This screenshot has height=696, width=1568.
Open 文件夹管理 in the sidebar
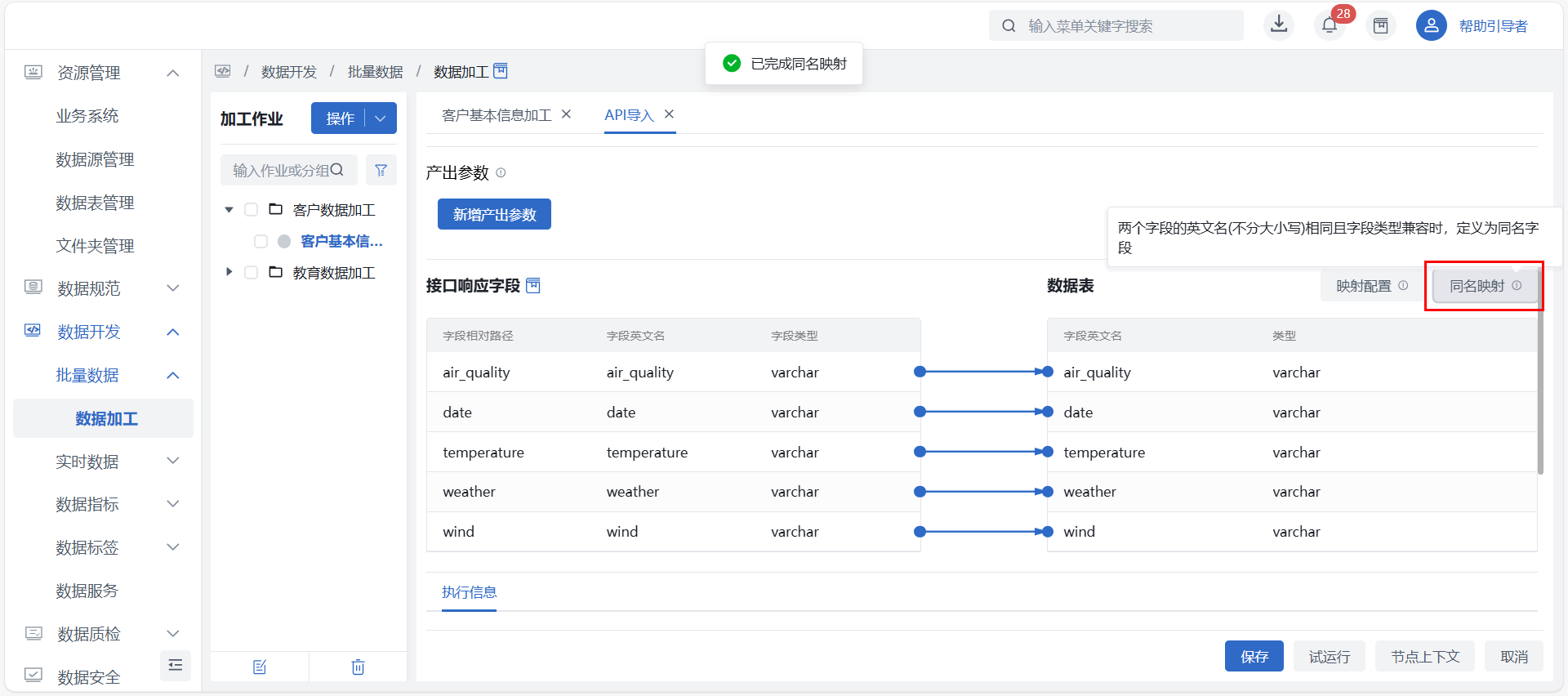pyautogui.click(x=95, y=246)
